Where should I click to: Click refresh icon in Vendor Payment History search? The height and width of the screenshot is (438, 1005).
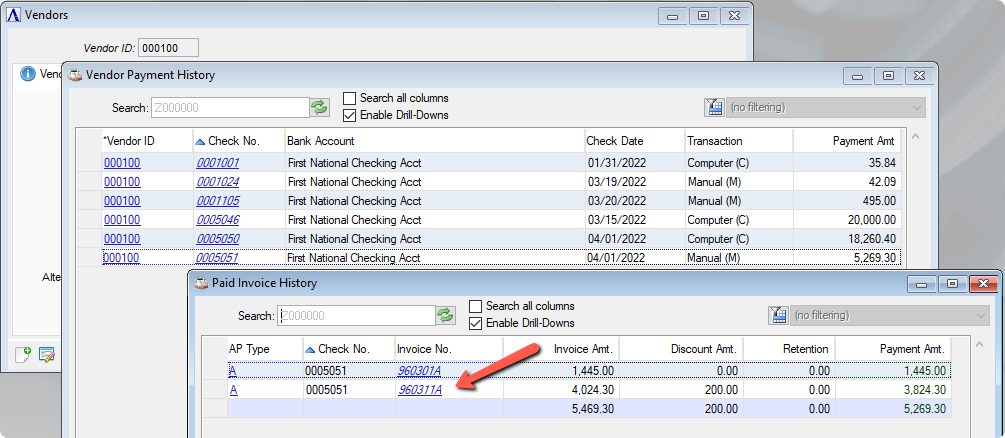click(319, 107)
